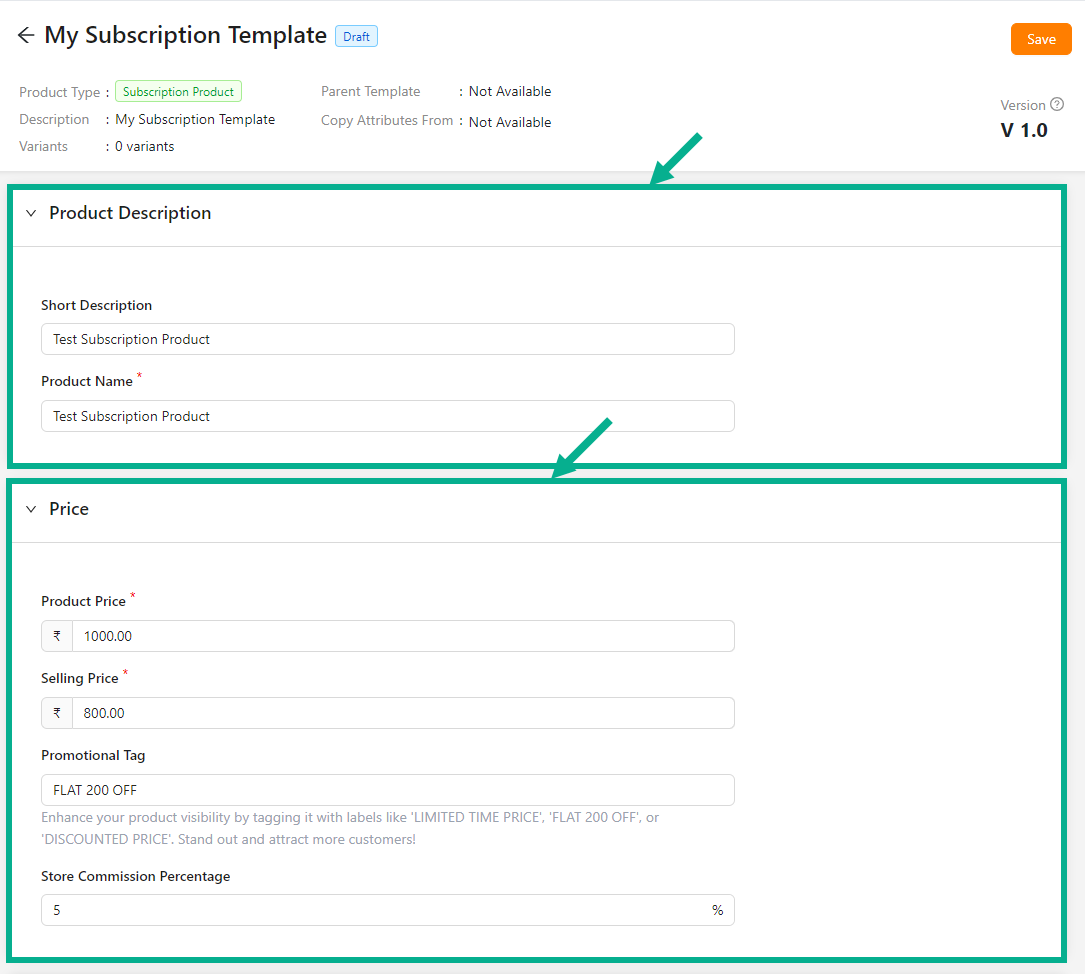The image size is (1085, 974).
Task: Collapse the Product Description section chevron
Action: click(31, 213)
